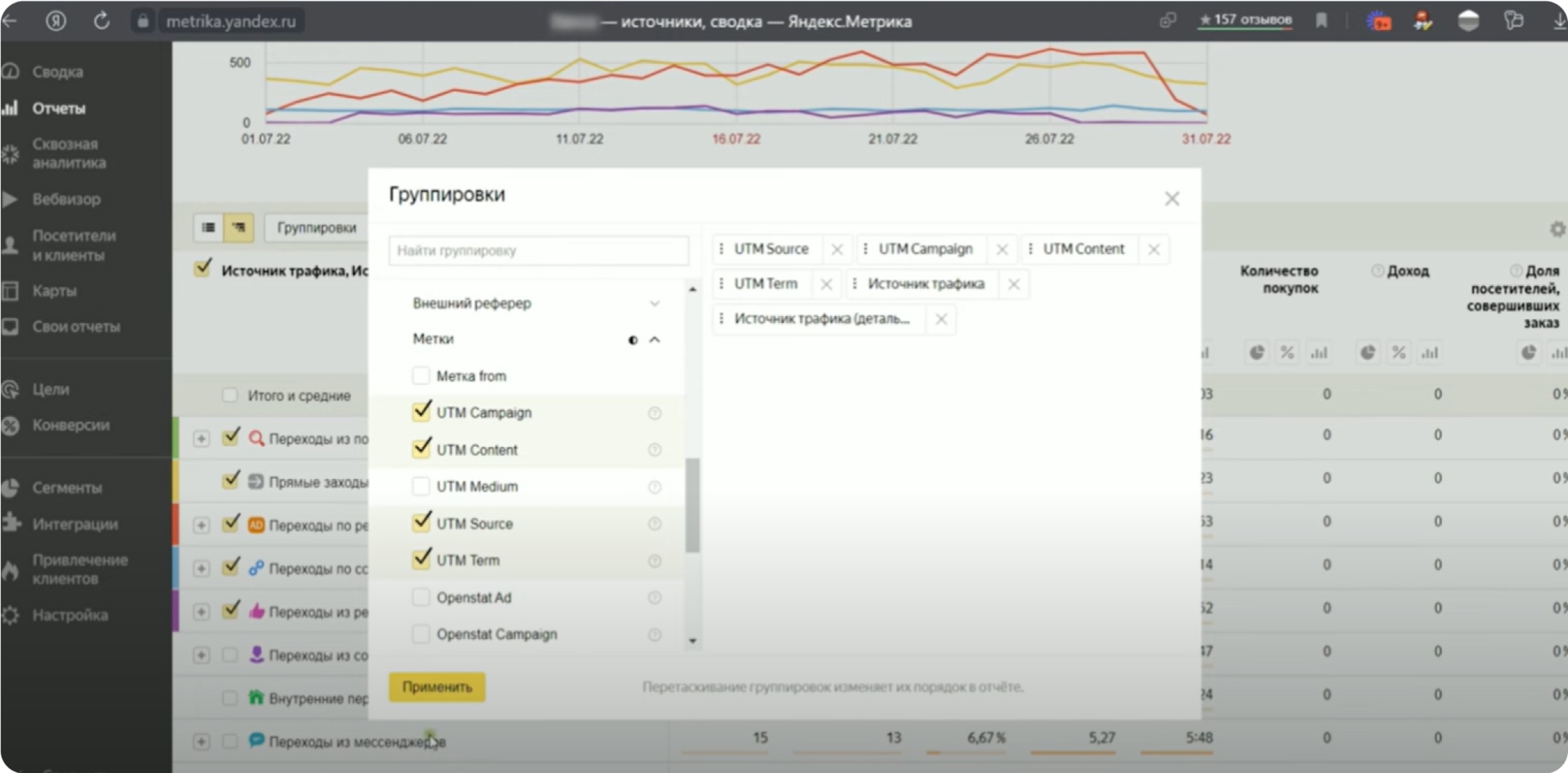The height and width of the screenshot is (773, 1568).
Task: Uncheck UTM Campaign grouping
Action: click(421, 412)
